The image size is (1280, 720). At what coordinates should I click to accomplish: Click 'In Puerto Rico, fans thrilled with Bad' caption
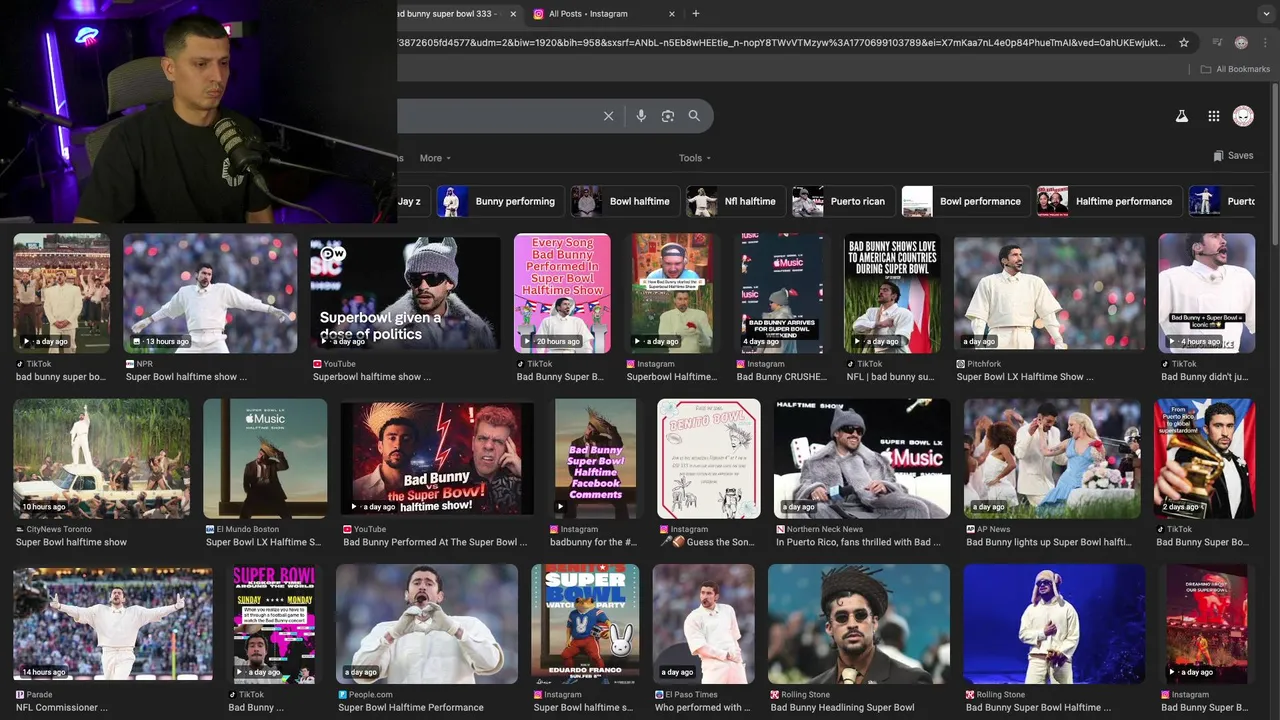[859, 542]
